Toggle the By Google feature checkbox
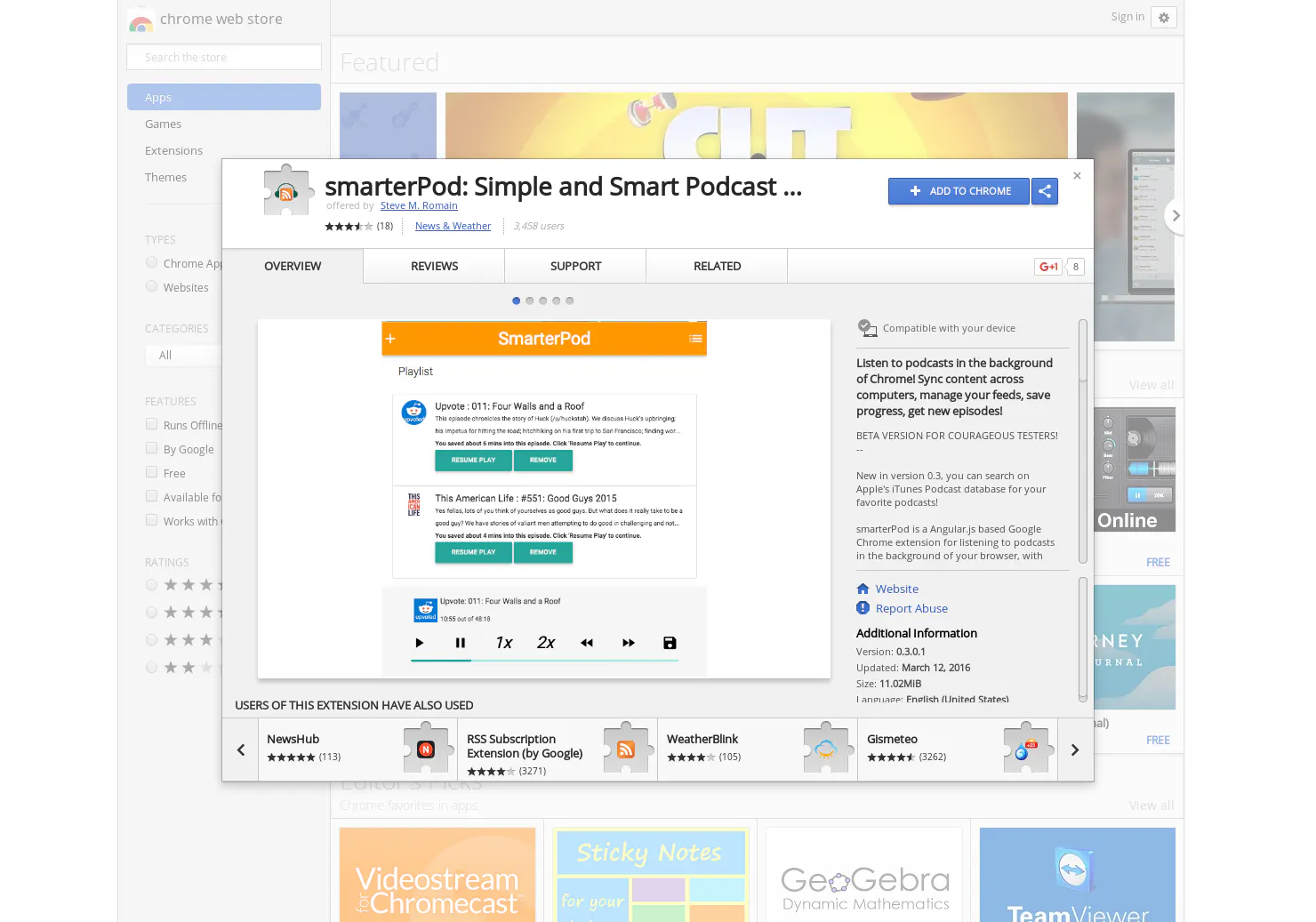 (151, 448)
